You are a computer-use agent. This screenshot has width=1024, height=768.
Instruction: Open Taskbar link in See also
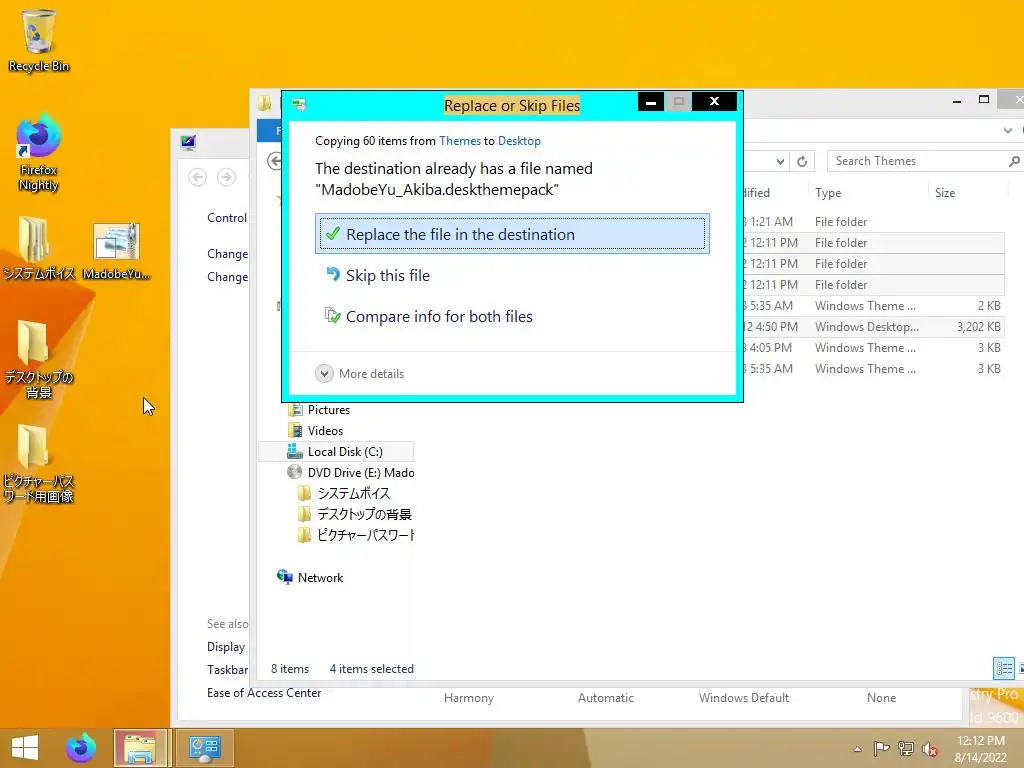[x=227, y=670]
